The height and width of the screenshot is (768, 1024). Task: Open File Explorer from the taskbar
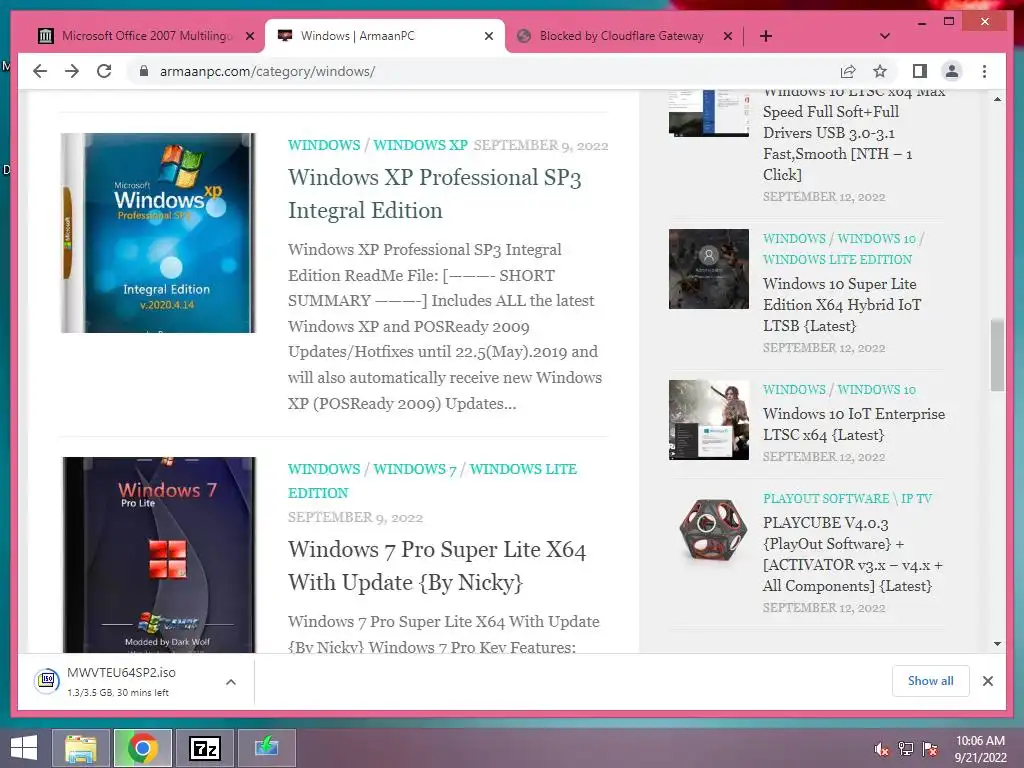pyautogui.click(x=80, y=748)
